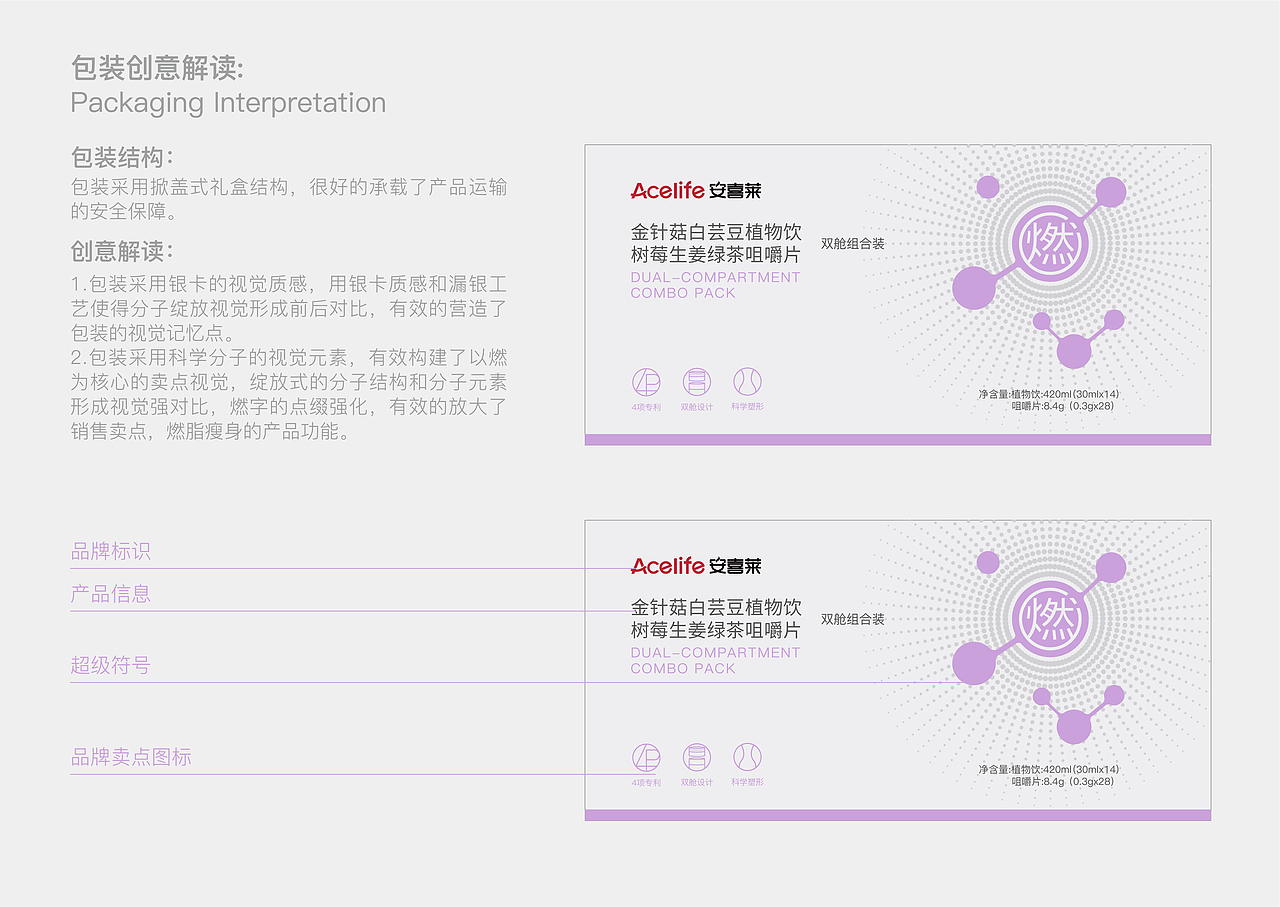Click the large purple sphere on the bottom package
1280x907 pixels.
[974, 663]
